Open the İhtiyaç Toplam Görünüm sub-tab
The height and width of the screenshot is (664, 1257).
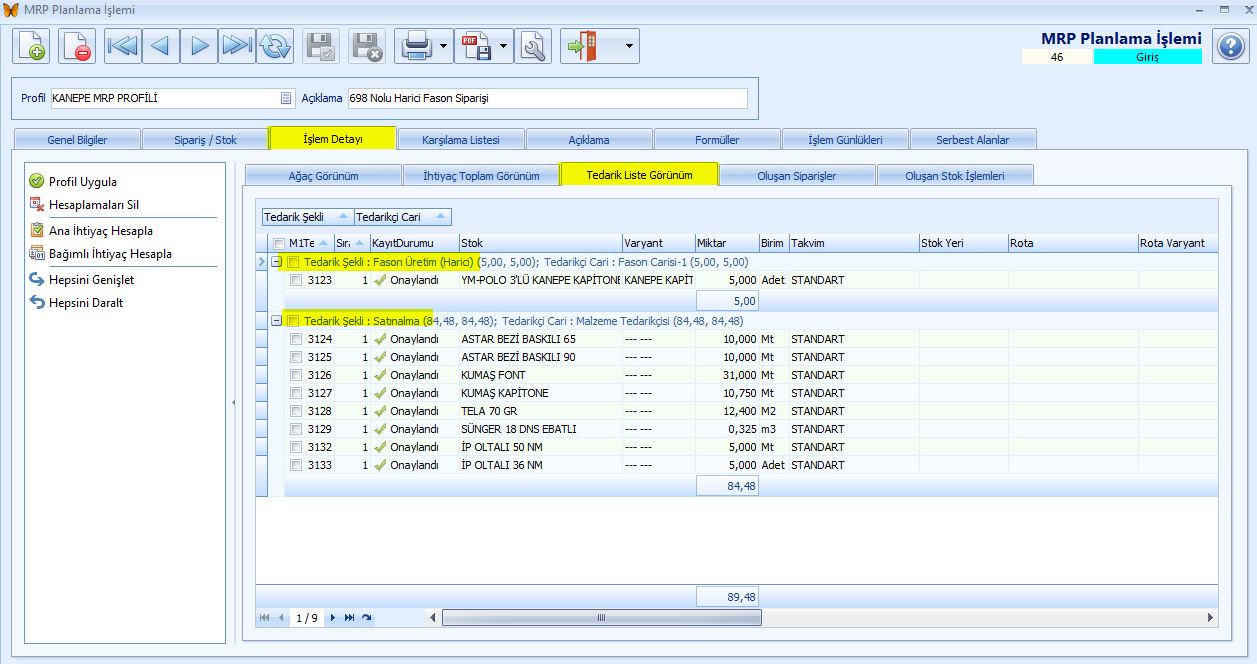[x=481, y=175]
